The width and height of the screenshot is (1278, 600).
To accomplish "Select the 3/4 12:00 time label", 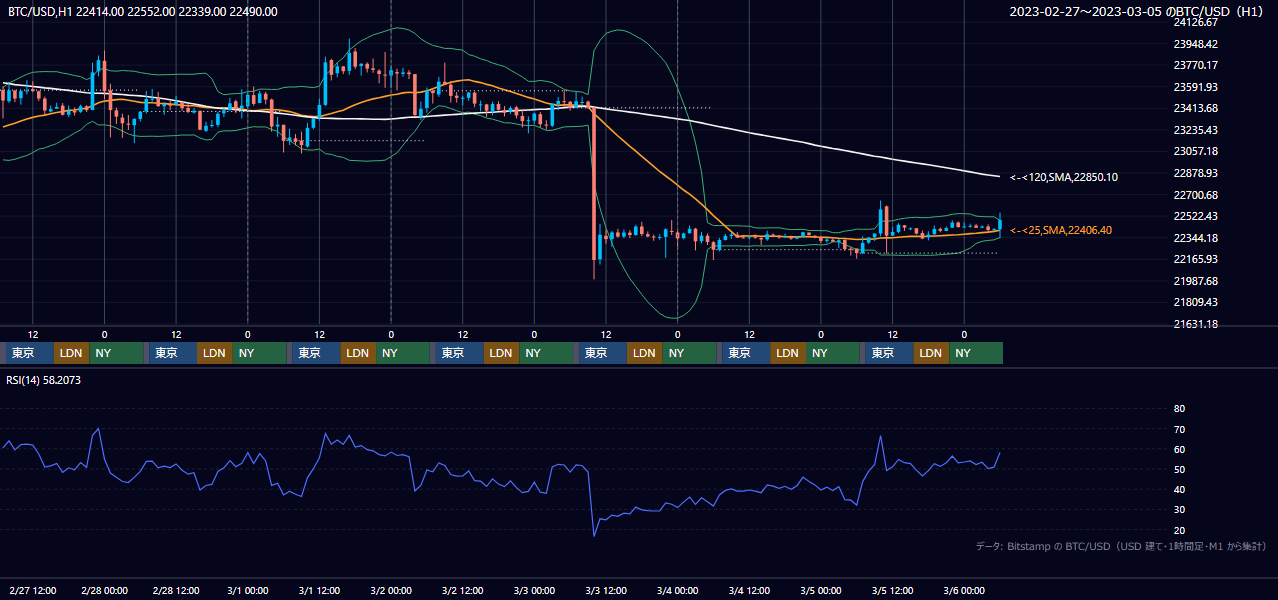I will [x=750, y=590].
